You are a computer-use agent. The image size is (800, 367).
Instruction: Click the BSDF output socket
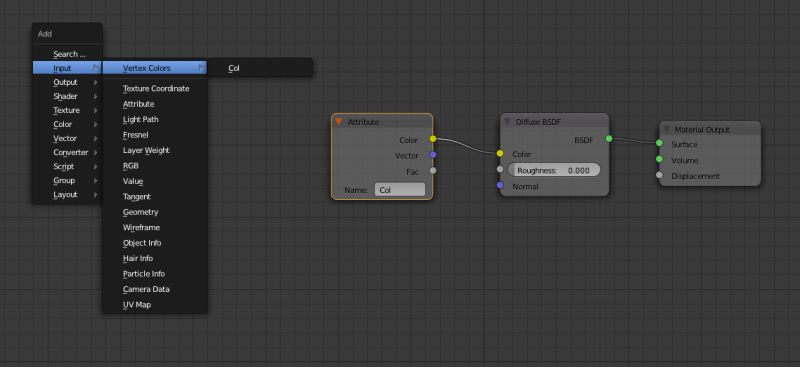(608, 138)
